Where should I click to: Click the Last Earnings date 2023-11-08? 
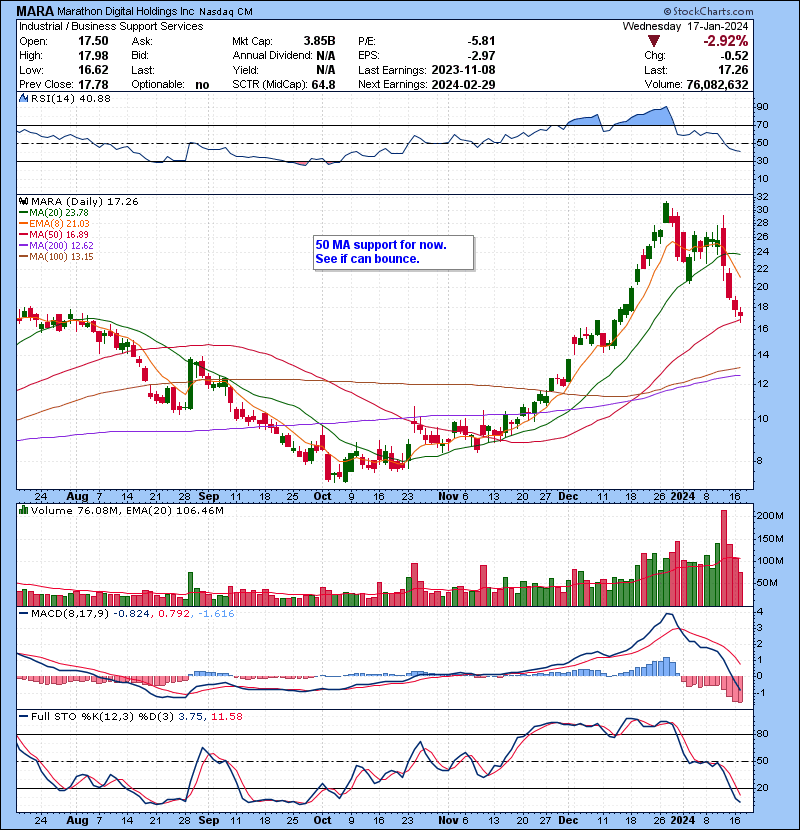[463, 70]
